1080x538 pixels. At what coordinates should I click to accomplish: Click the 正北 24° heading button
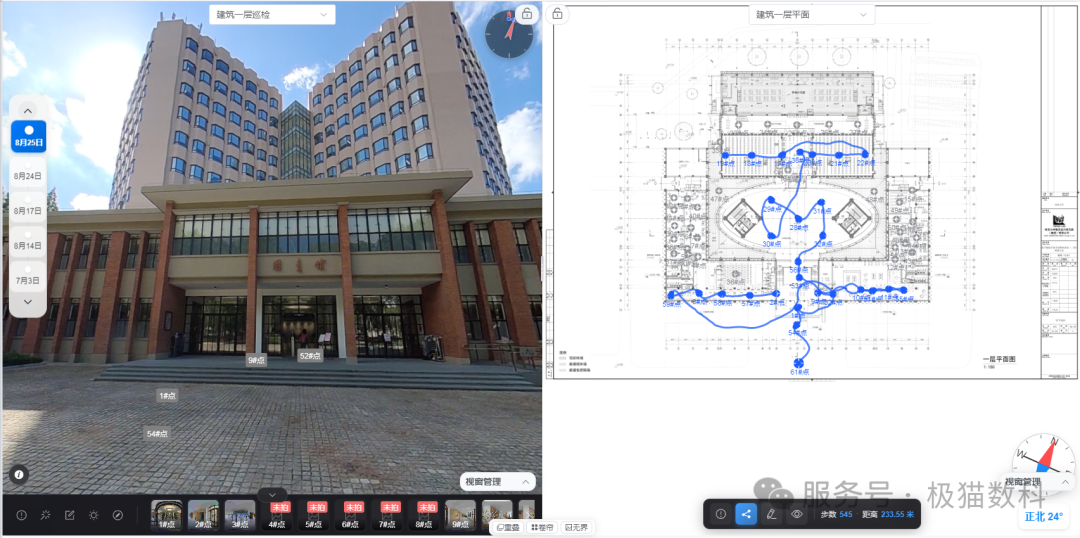1043,516
